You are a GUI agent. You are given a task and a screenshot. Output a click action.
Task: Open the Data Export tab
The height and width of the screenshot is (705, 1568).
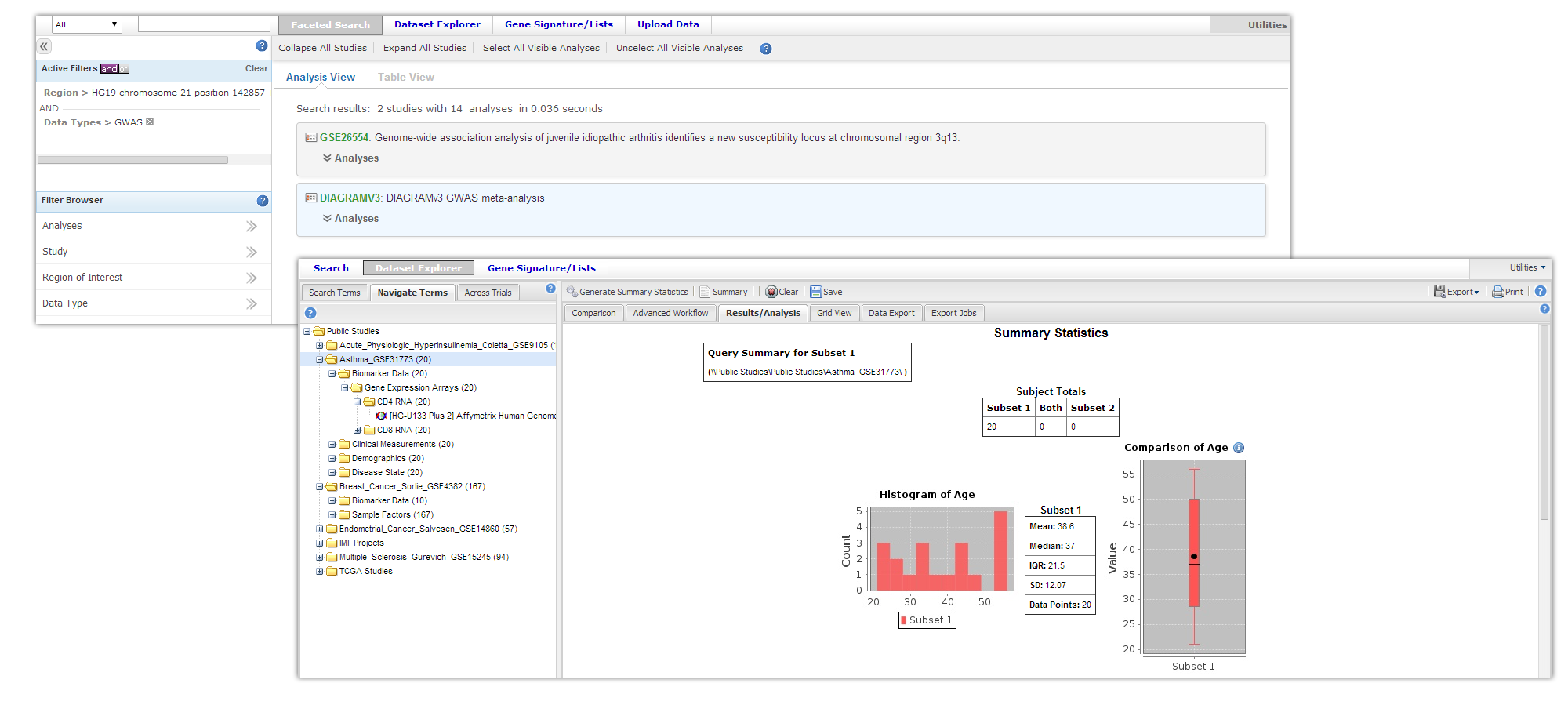[x=891, y=313]
